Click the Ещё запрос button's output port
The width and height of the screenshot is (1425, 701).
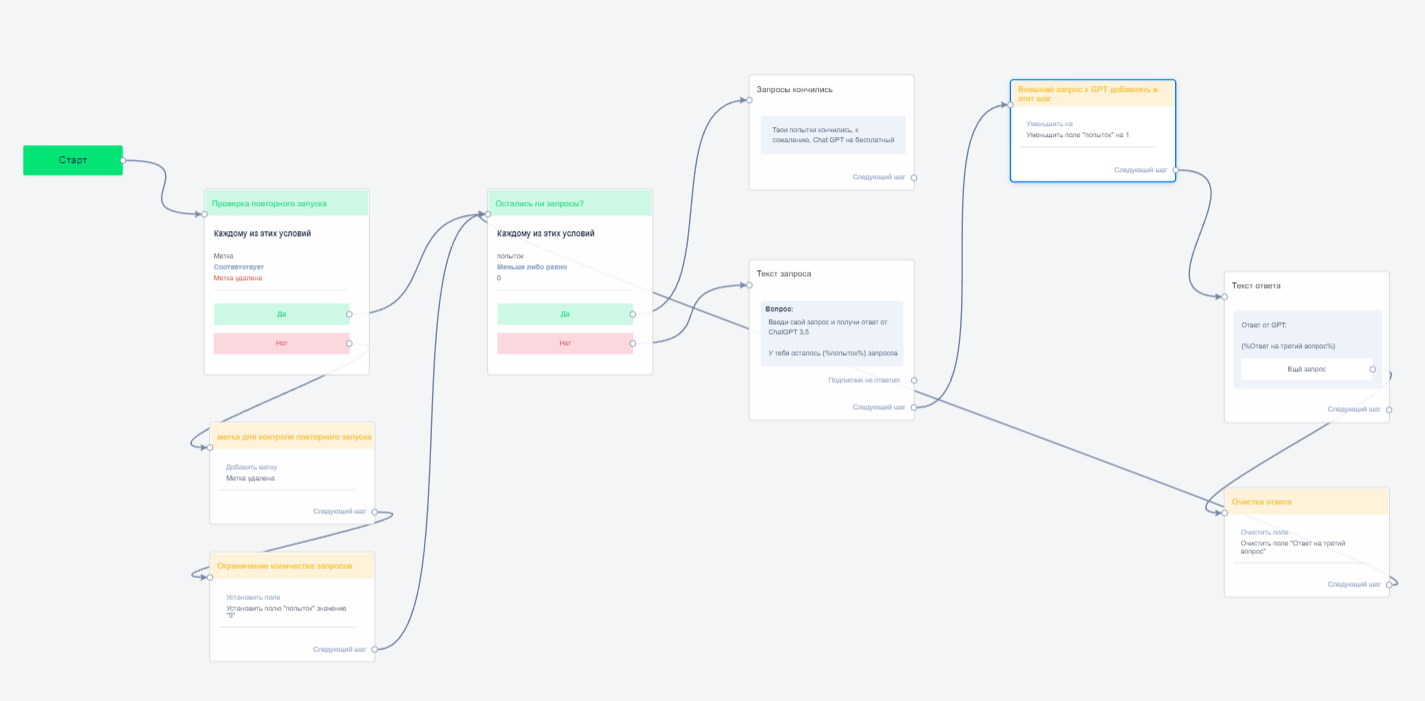point(1372,369)
